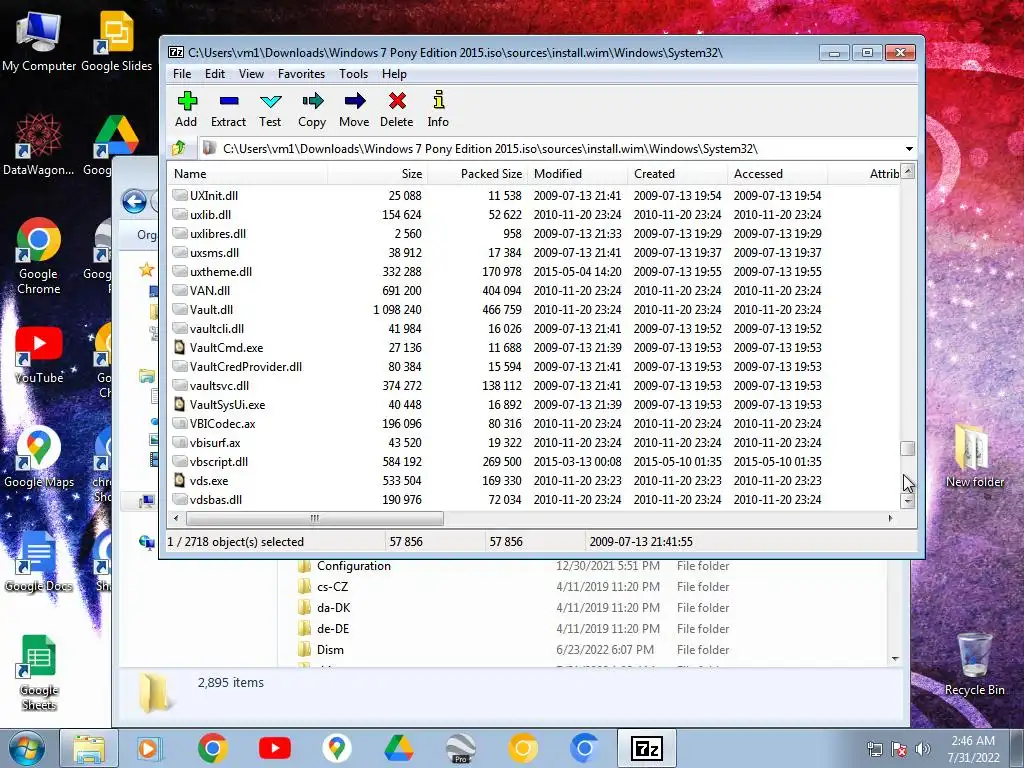Select the Configuration folder in Explorer window
The image size is (1024, 768).
(x=353, y=566)
